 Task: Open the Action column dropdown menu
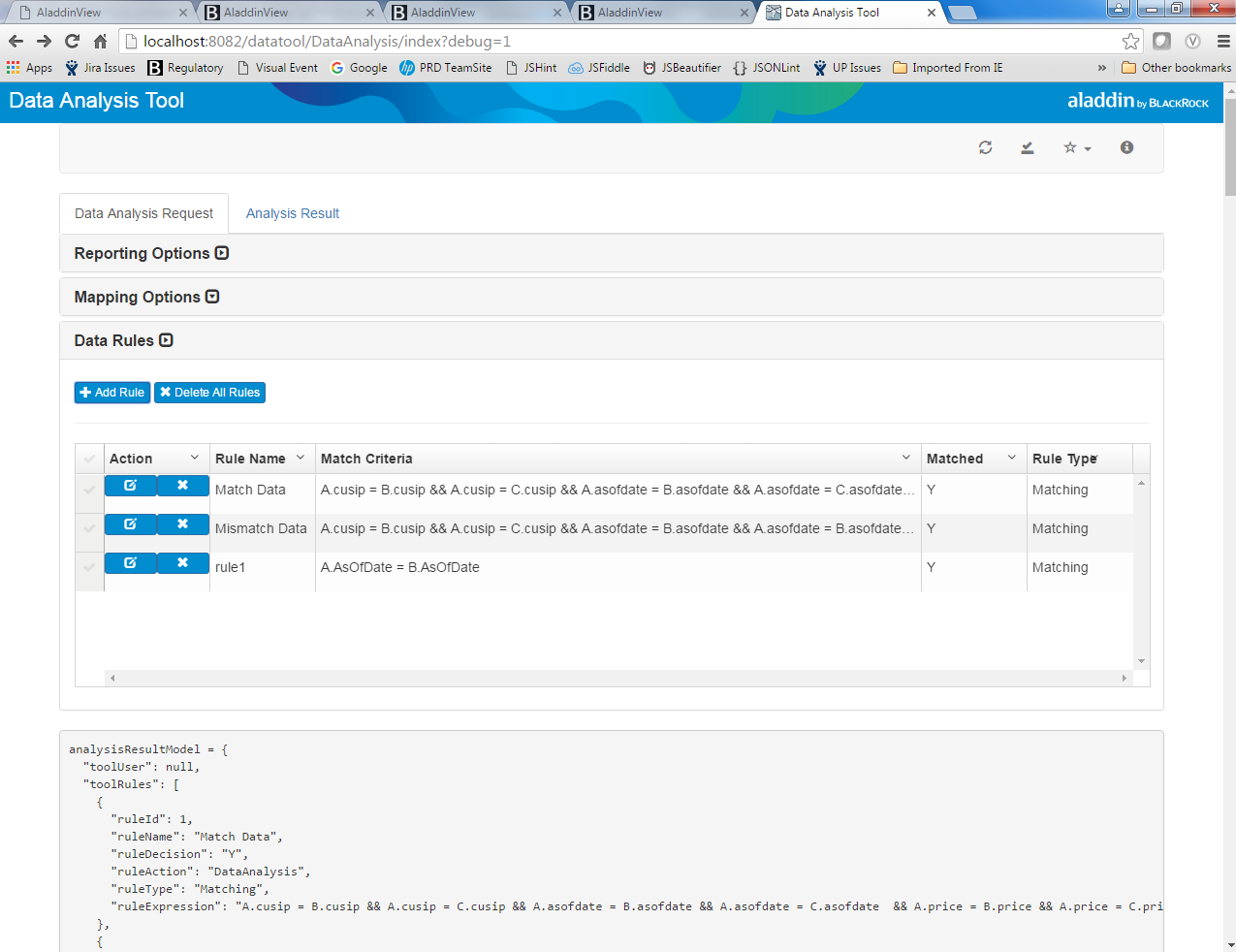point(195,458)
